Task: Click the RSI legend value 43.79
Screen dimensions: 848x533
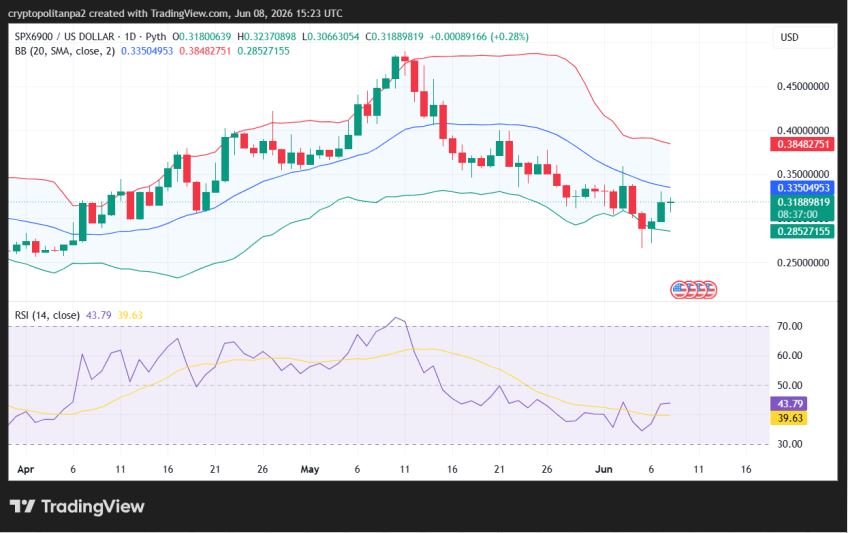Action: pyautogui.click(x=98, y=315)
